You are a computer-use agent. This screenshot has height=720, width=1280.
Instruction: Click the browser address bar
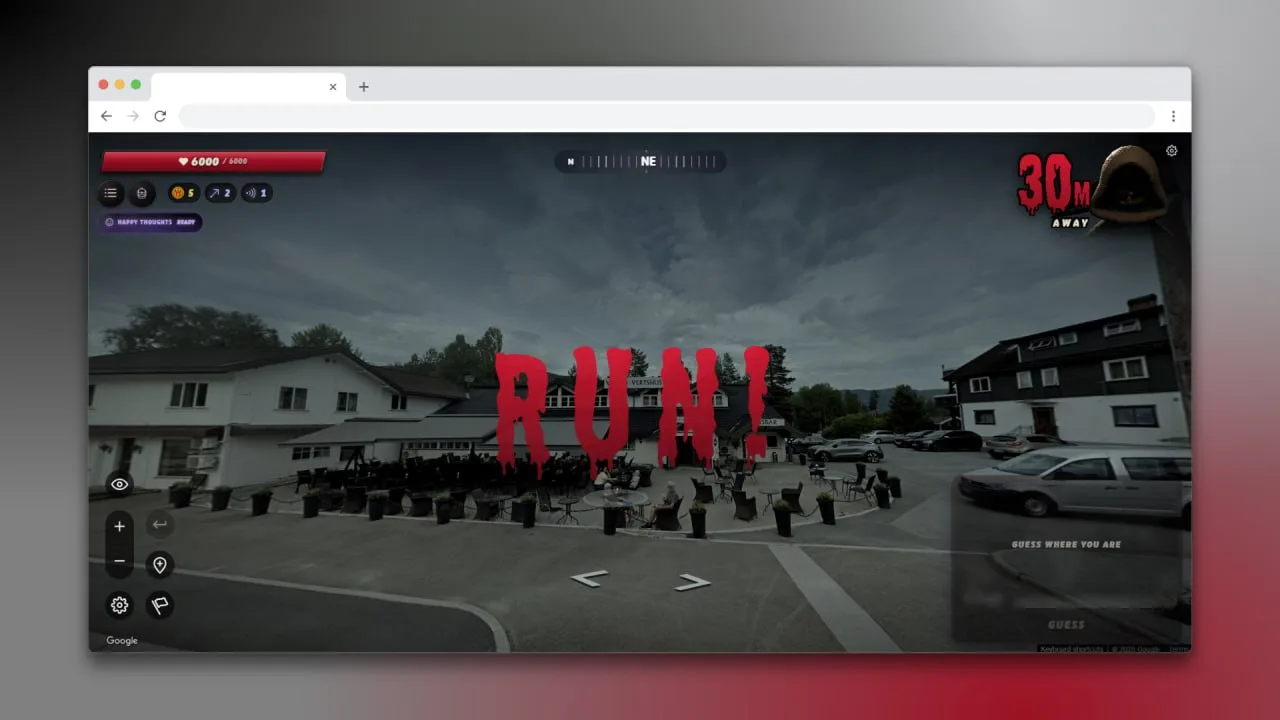tap(667, 116)
